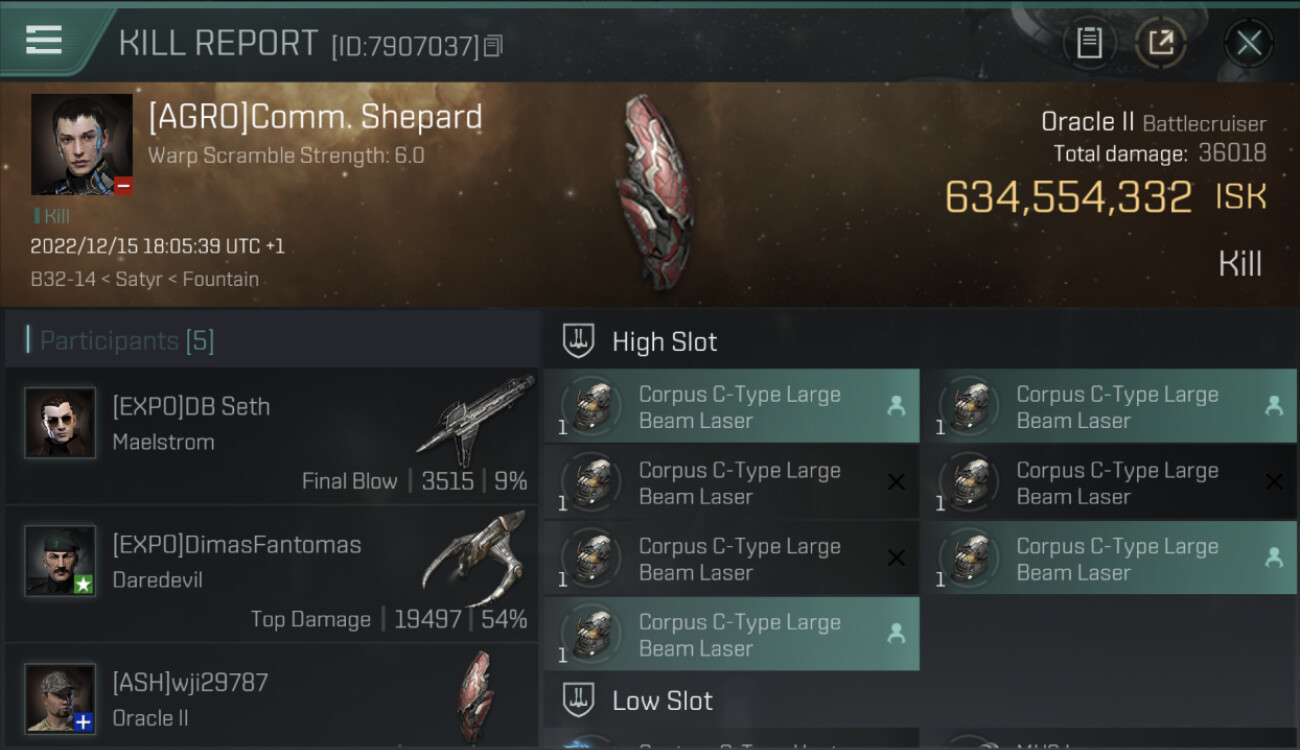The width and height of the screenshot is (1300, 750).
Task: Select the Oracle II ship image
Action: pos(655,192)
